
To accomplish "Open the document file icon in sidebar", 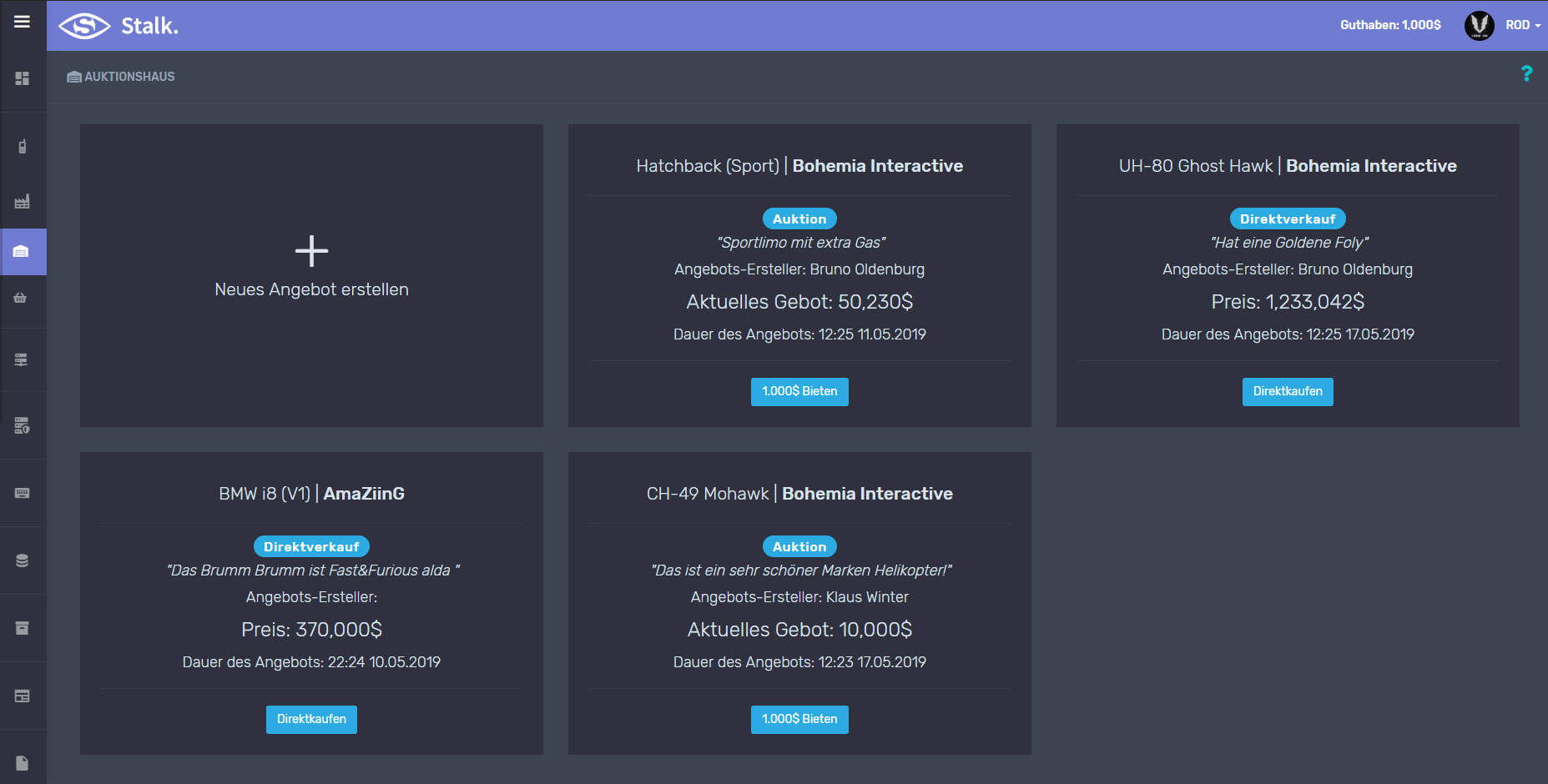I will point(23,763).
